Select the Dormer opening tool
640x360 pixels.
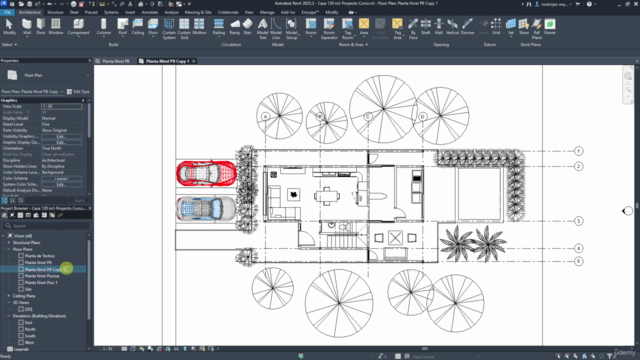click(468, 27)
